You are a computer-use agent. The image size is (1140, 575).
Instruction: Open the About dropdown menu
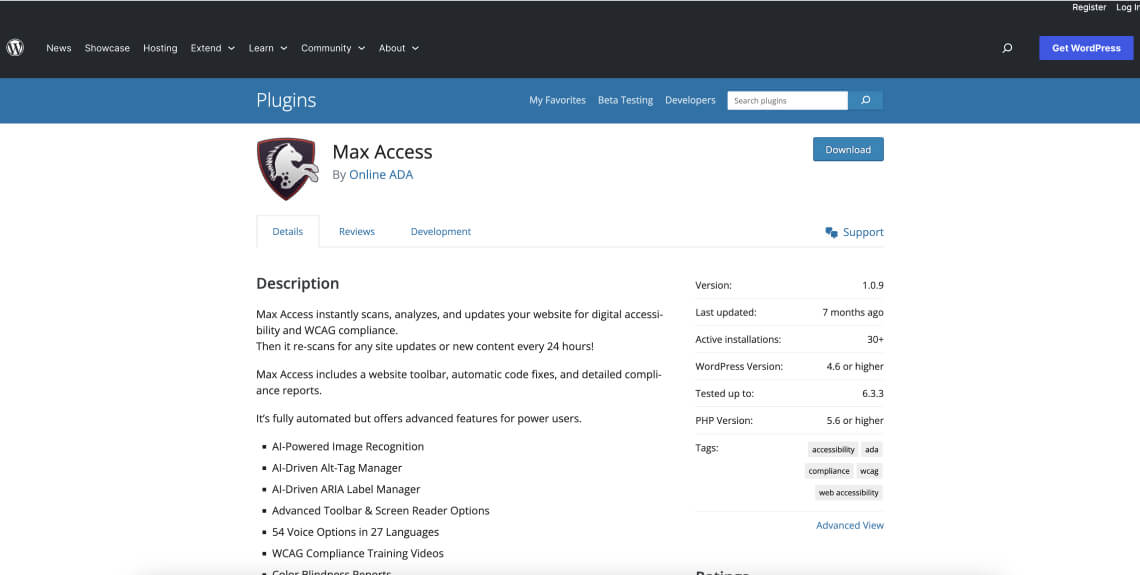398,48
